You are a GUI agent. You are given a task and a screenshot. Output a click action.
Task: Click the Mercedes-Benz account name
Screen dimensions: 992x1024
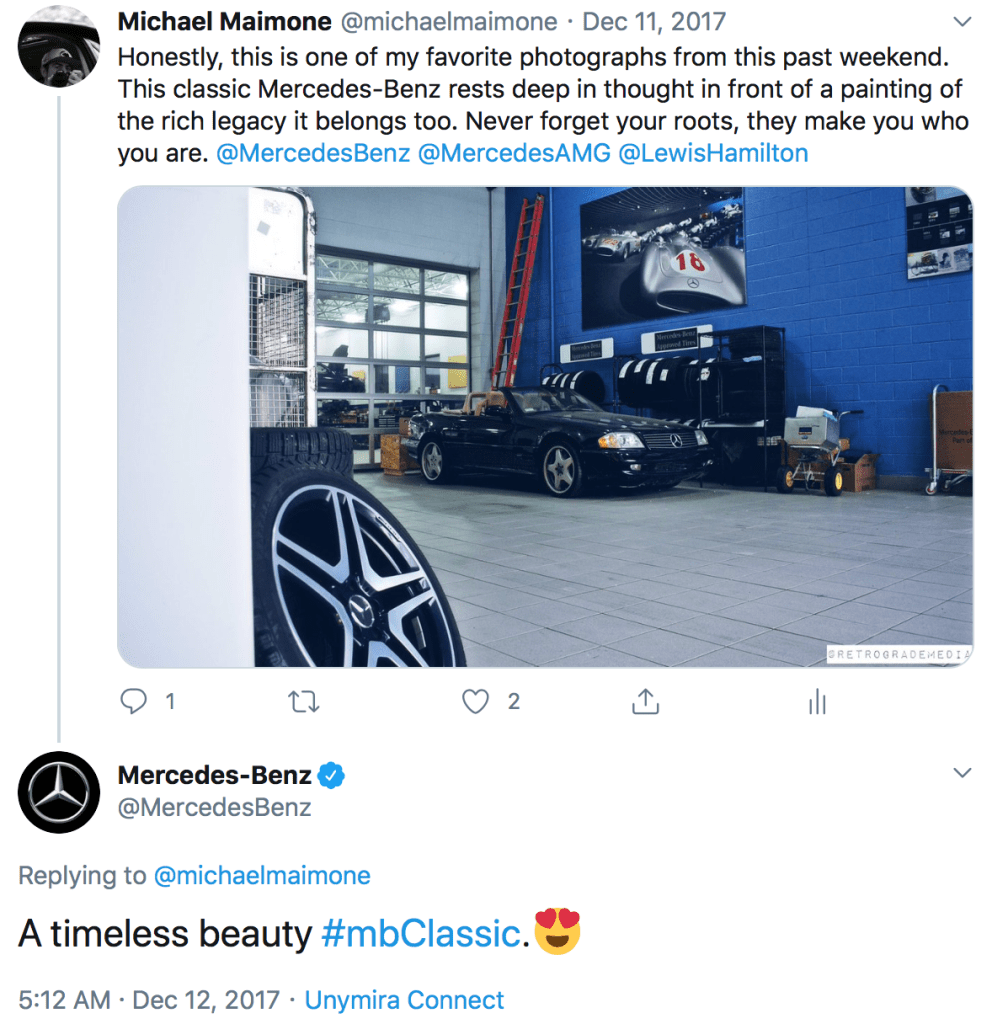[214, 774]
